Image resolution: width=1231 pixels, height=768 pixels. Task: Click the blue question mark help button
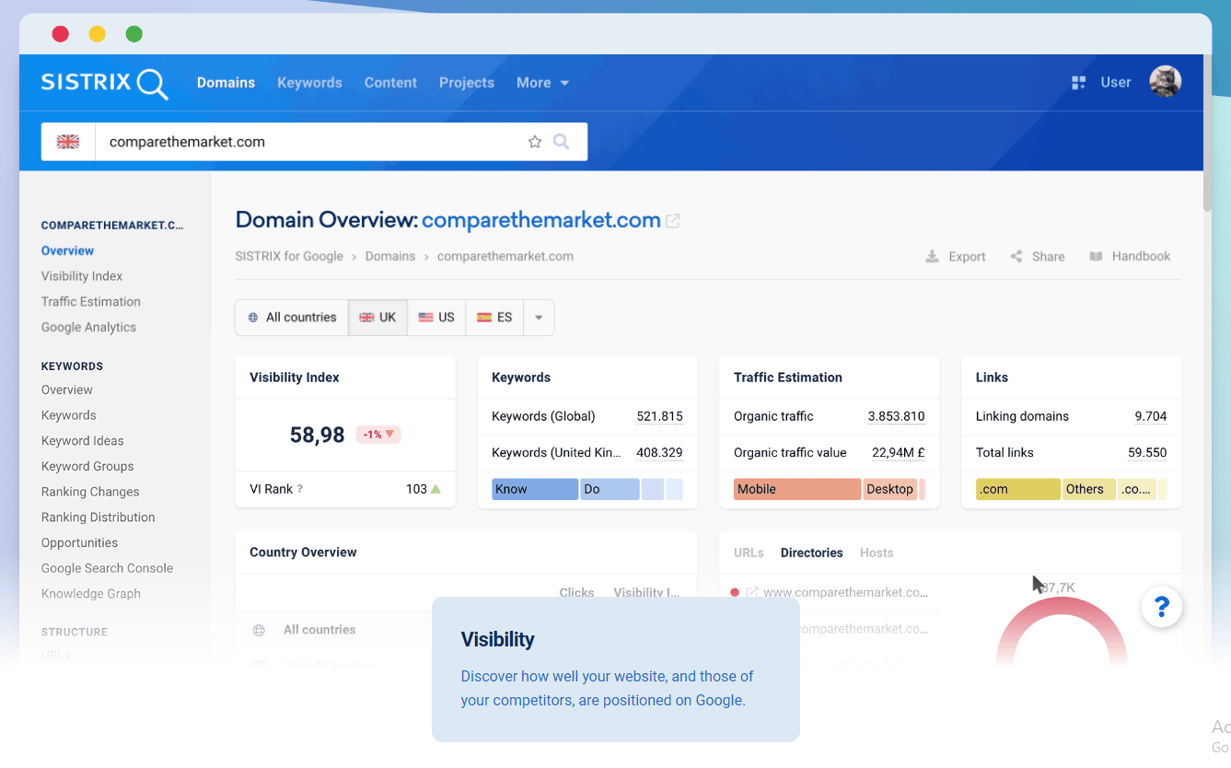point(1162,607)
